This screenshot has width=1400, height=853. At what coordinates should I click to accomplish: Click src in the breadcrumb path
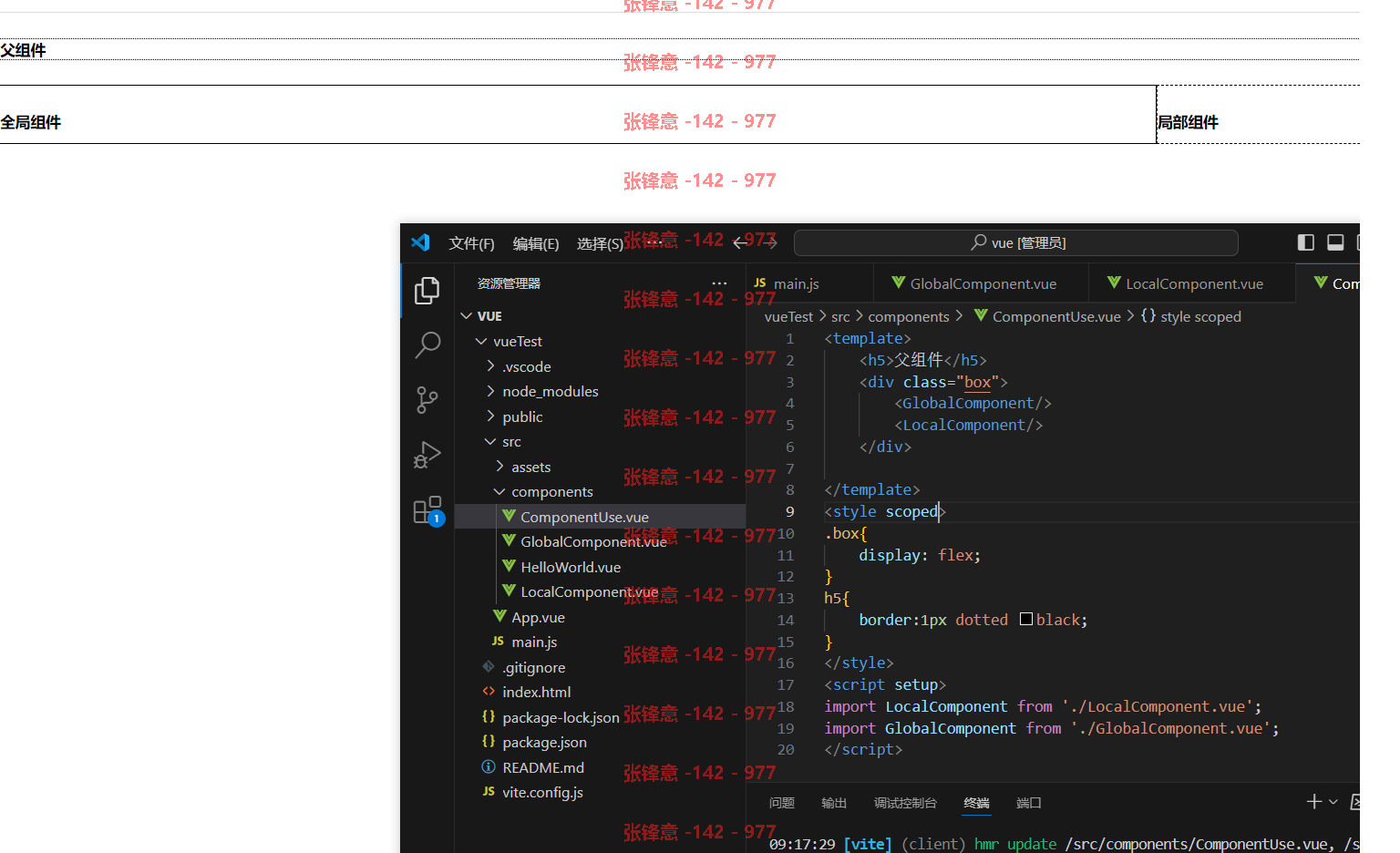point(840,316)
